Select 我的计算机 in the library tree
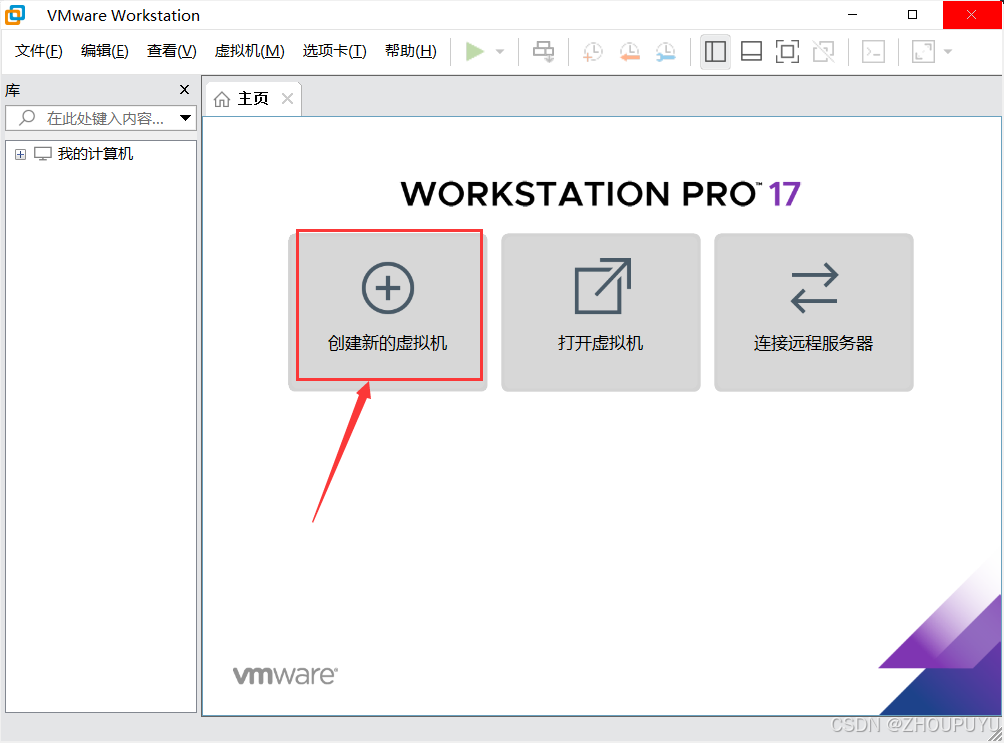Screen dimensions: 1004x743 95,154
